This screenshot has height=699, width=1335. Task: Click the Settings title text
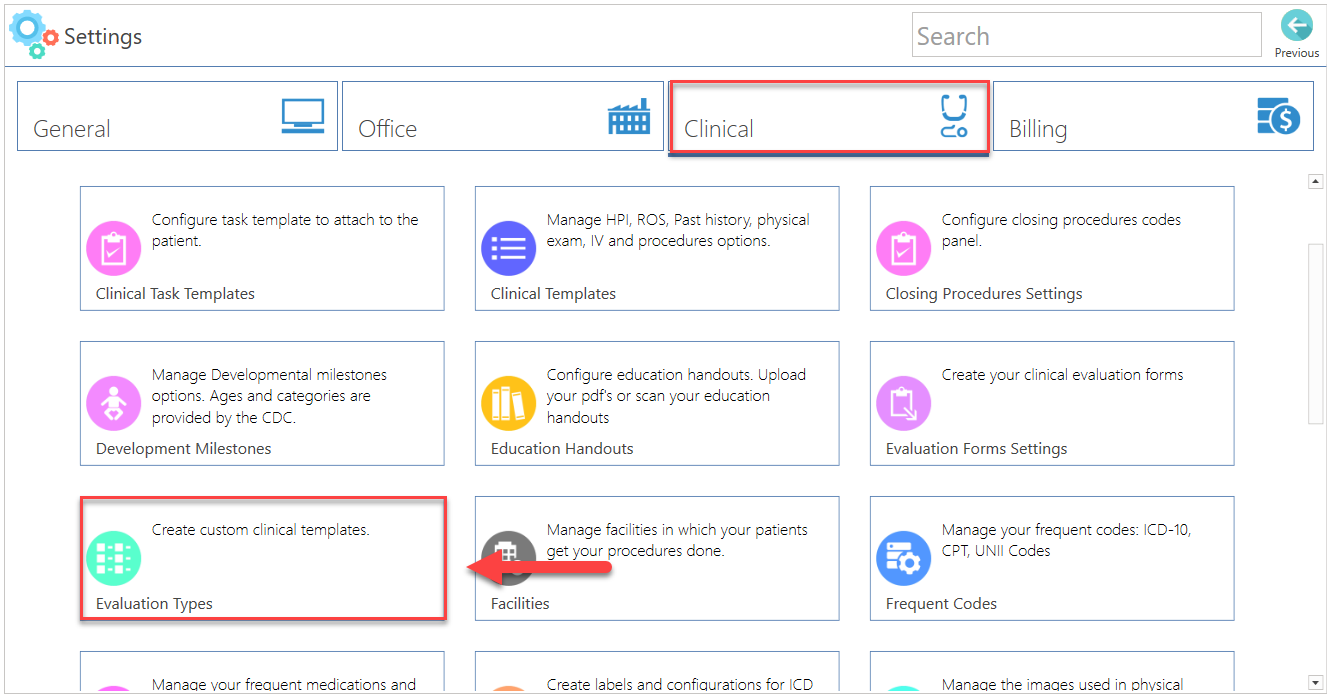point(103,37)
